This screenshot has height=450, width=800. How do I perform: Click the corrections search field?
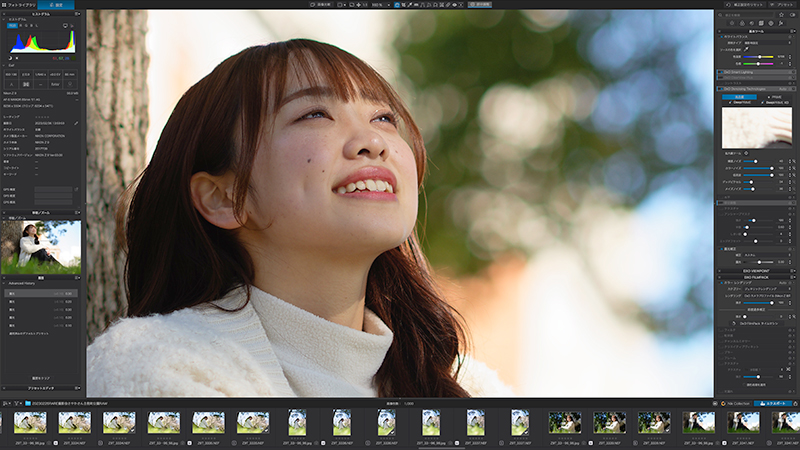pos(747,15)
